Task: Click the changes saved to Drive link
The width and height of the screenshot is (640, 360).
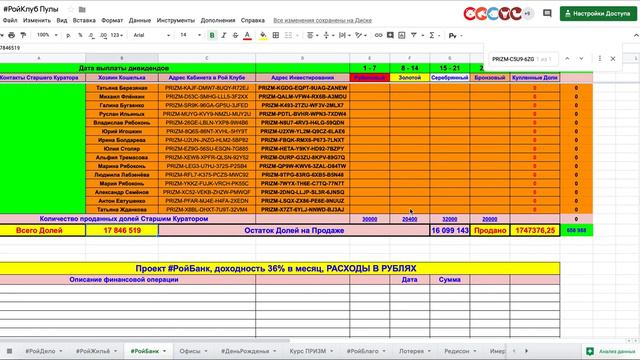Action: coord(322,20)
